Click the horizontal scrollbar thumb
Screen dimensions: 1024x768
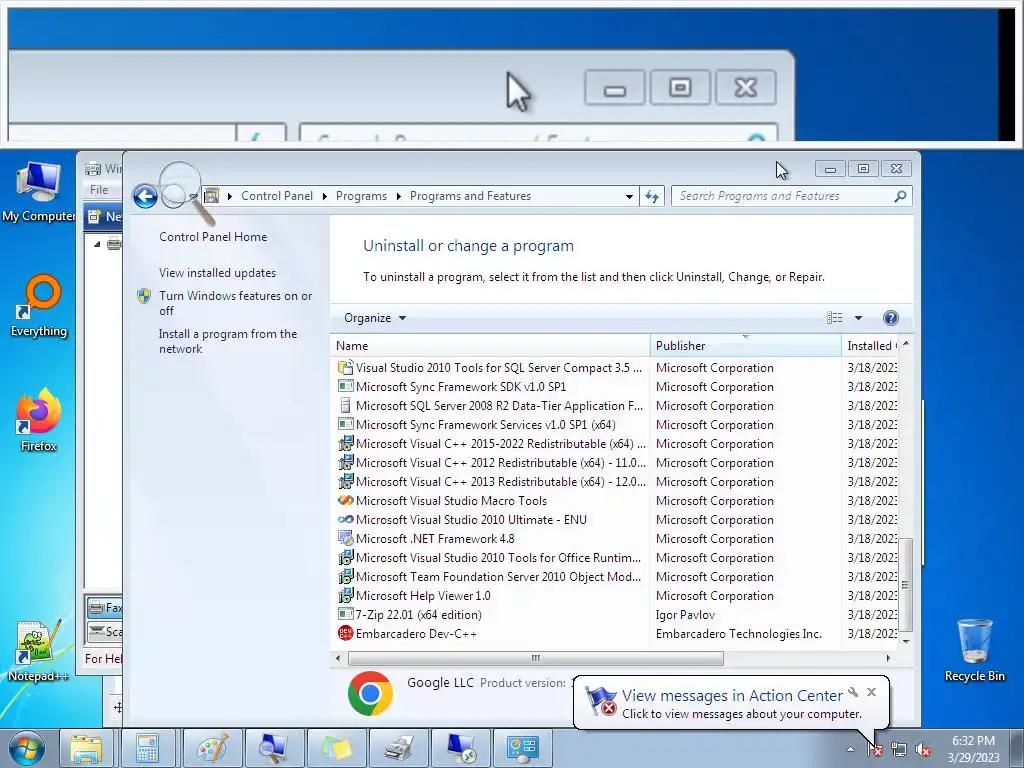tap(536, 658)
